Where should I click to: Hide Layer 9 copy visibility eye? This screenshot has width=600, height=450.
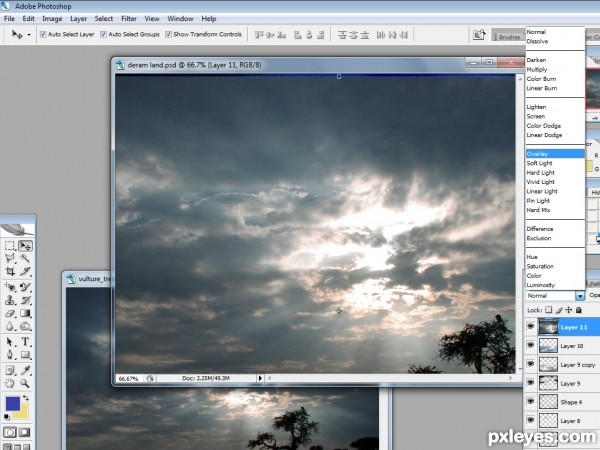(x=530, y=364)
